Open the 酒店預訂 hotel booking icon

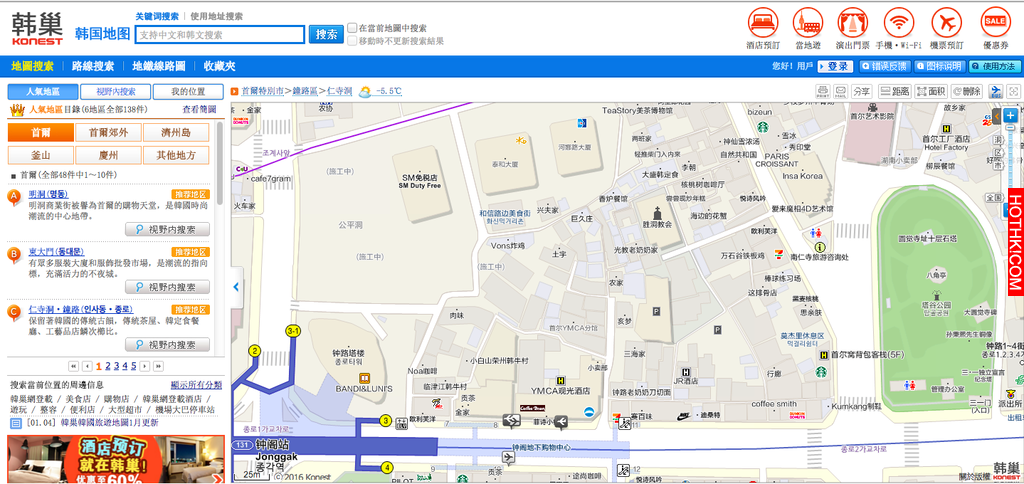coord(763,23)
